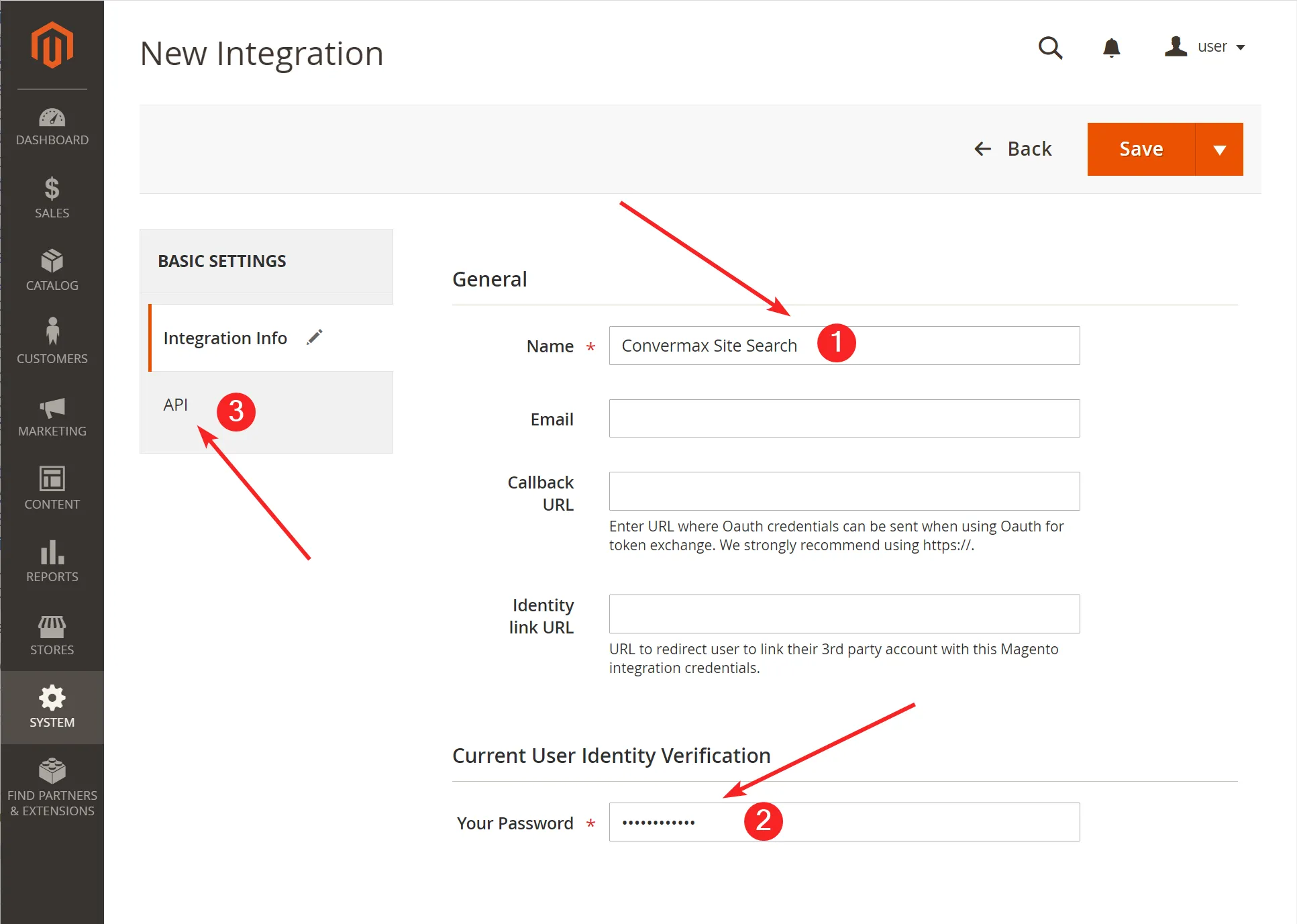Click the search magnifier icon

click(1050, 48)
